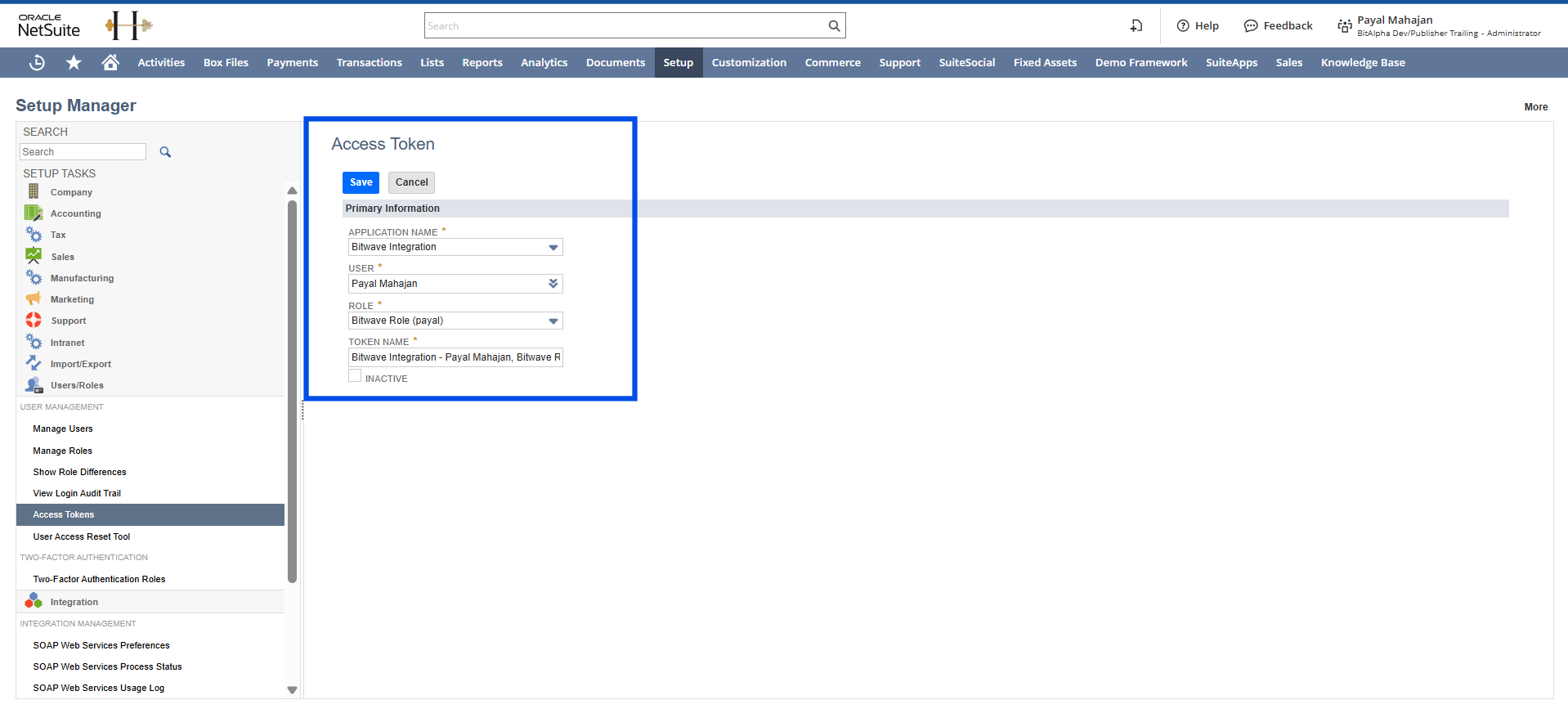Screen dimensions: 1568x709
Task: Open the Fixed Assets menu
Action: tap(1045, 62)
